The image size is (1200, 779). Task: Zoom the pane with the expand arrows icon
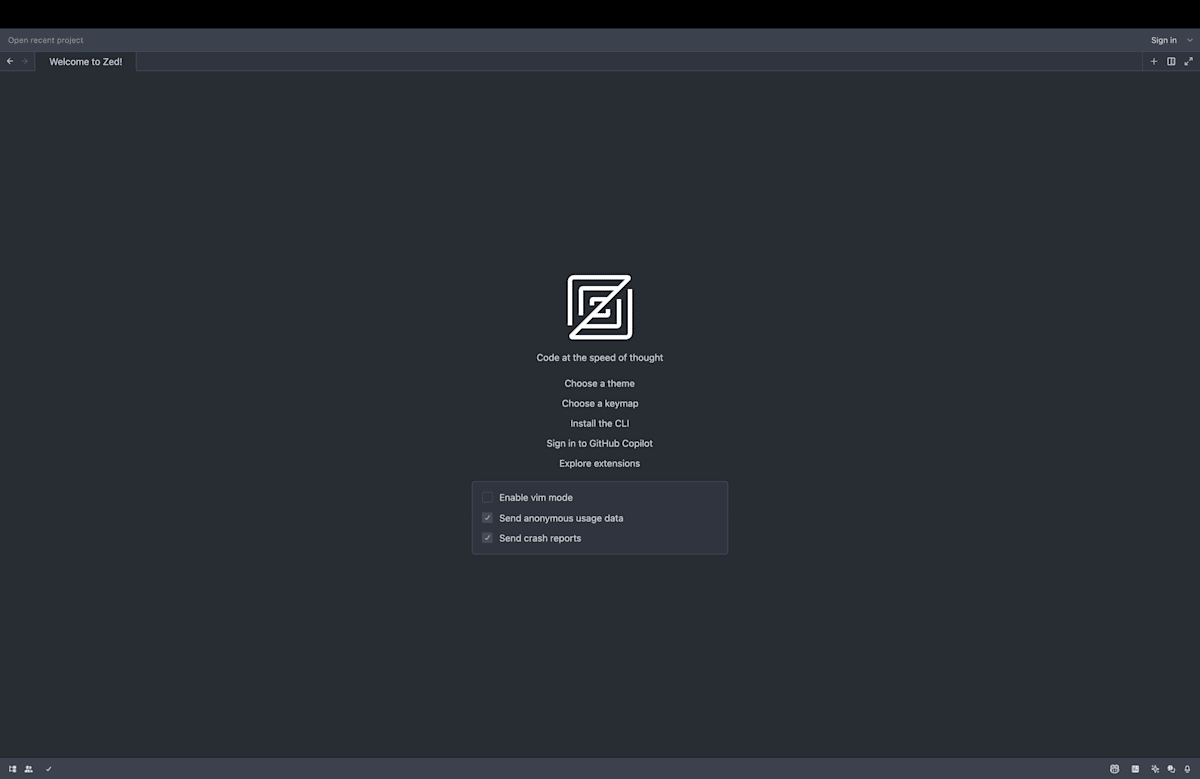1188,61
